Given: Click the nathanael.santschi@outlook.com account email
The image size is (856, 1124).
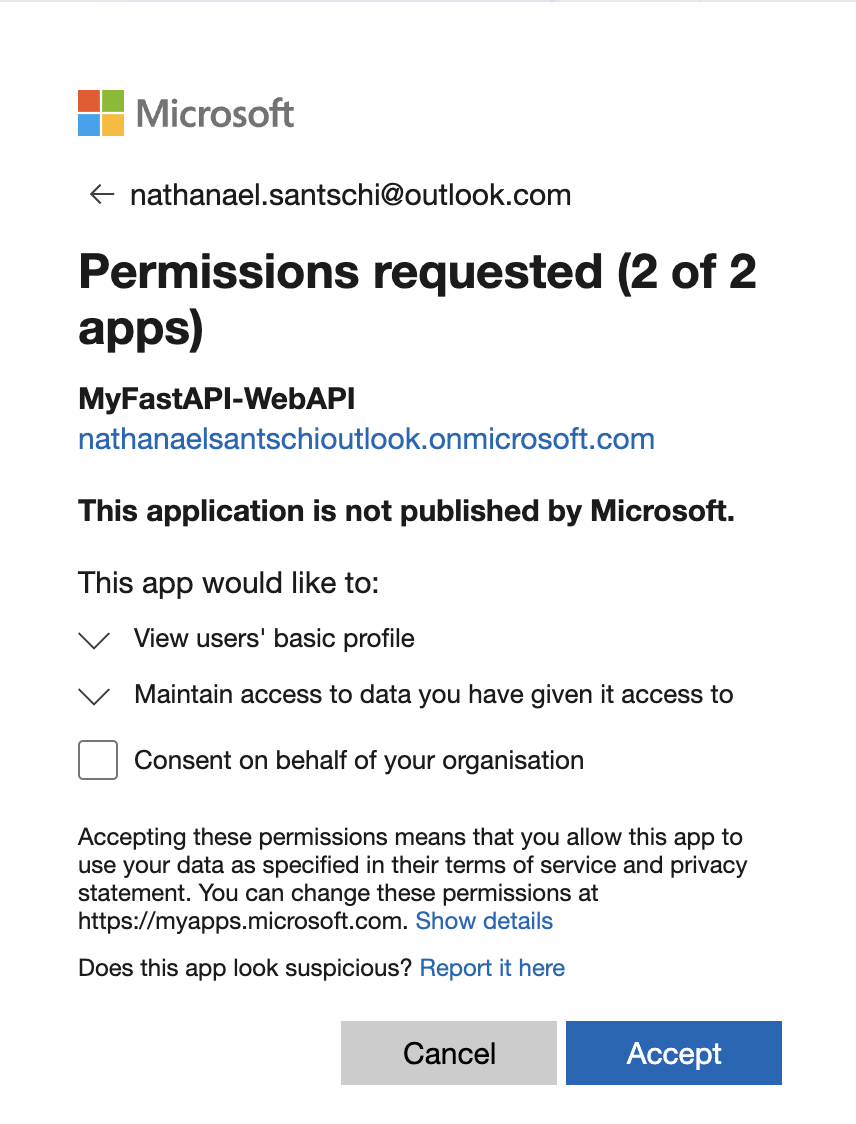Looking at the screenshot, I should point(350,194).
